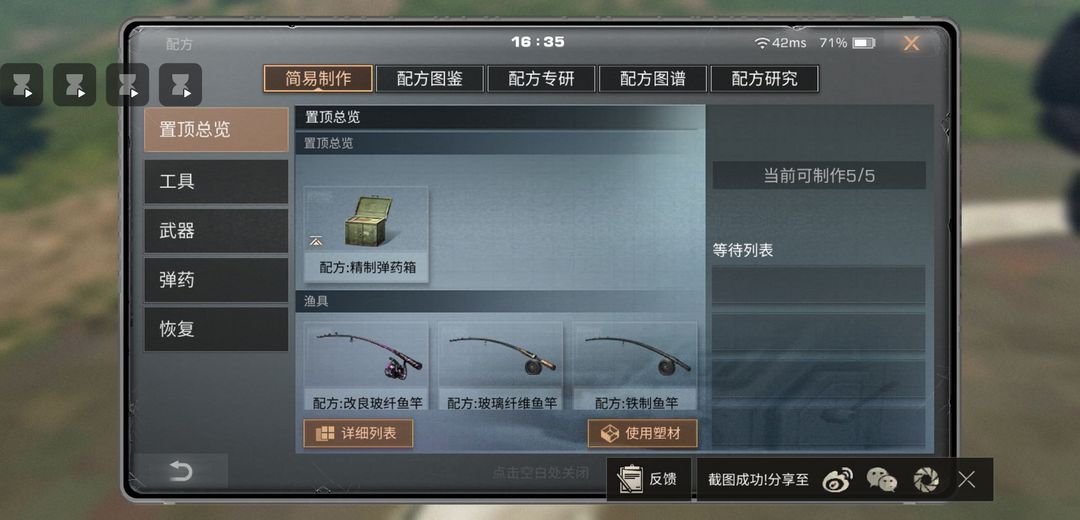Open the 详细列表 detailed list
The image size is (1080, 520).
358,433
